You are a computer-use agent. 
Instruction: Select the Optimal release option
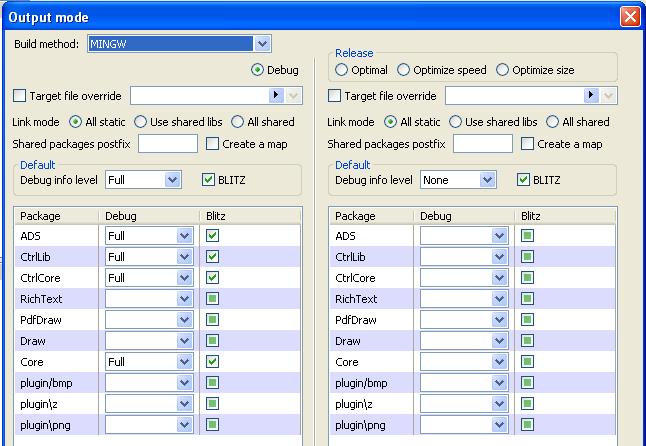(x=342, y=70)
